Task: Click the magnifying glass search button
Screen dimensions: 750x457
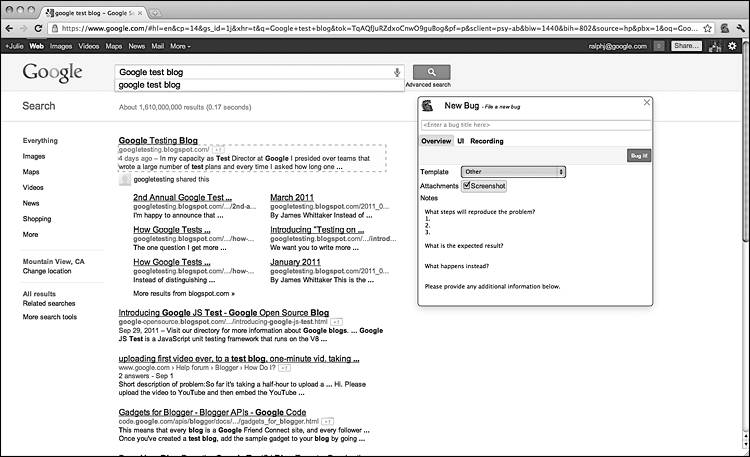Action: click(431, 72)
